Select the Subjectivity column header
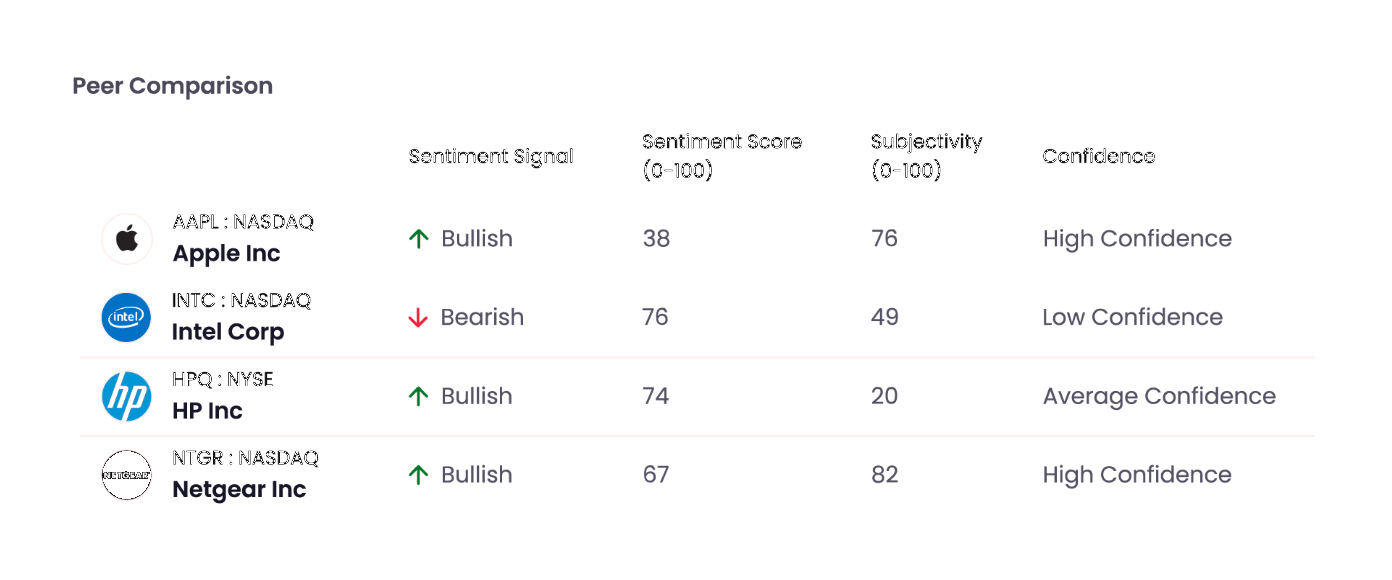1392x580 pixels. point(927,156)
